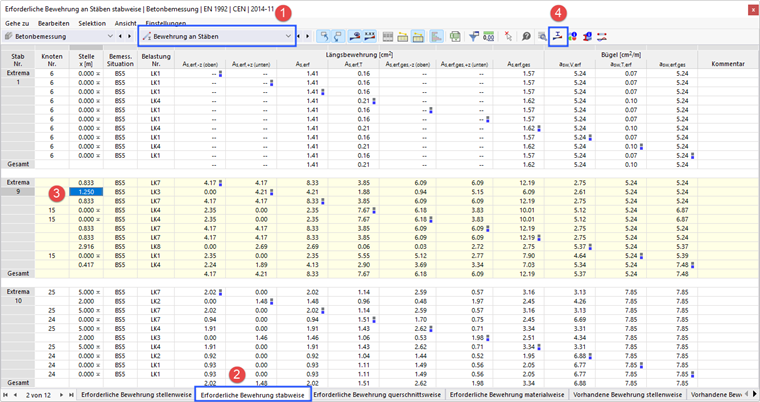Open the Ansicht menu
Screen dimensions: 760x402
point(126,23)
